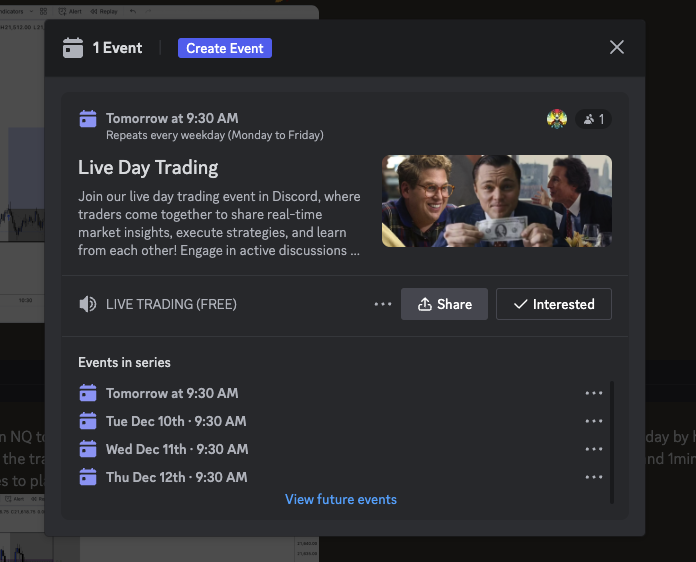Open View future events link

341,499
